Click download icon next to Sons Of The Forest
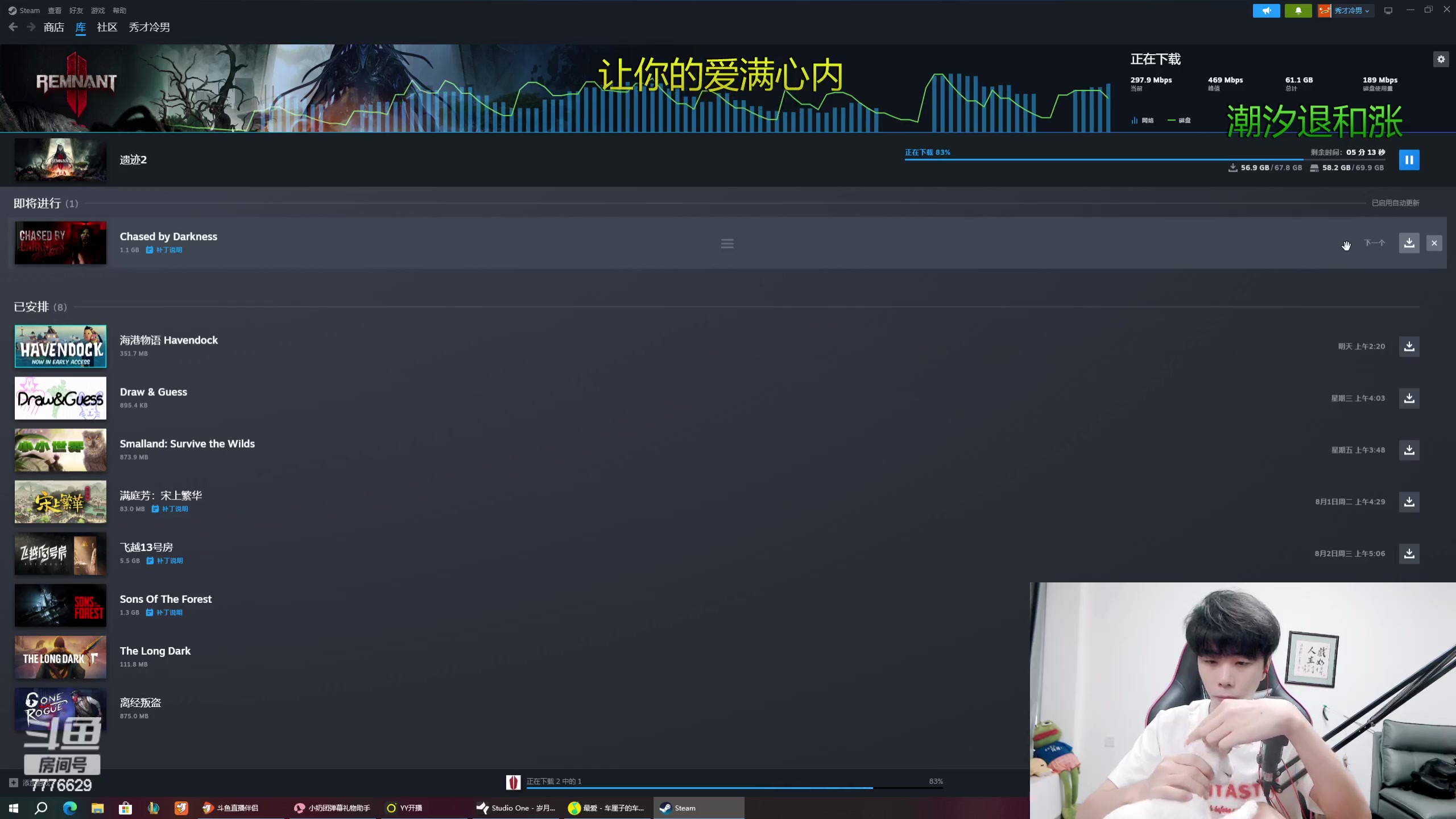Screen dimensions: 1456x819 pos(1409,605)
